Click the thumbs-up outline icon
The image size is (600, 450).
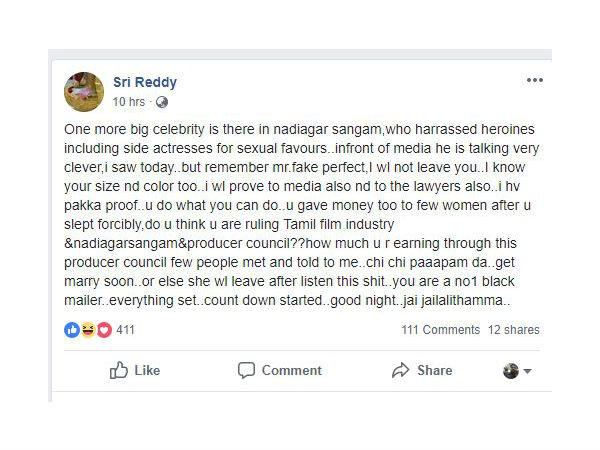[119, 370]
